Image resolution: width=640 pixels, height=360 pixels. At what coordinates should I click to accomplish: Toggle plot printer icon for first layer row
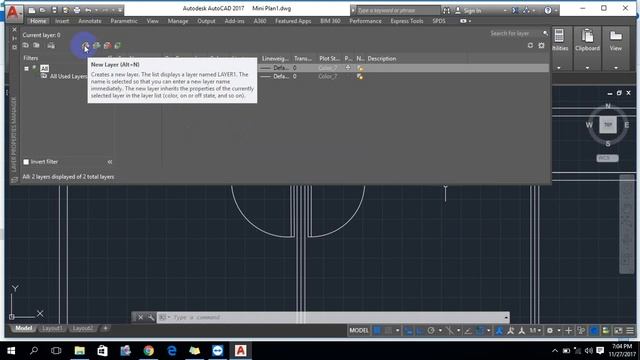tap(348, 68)
